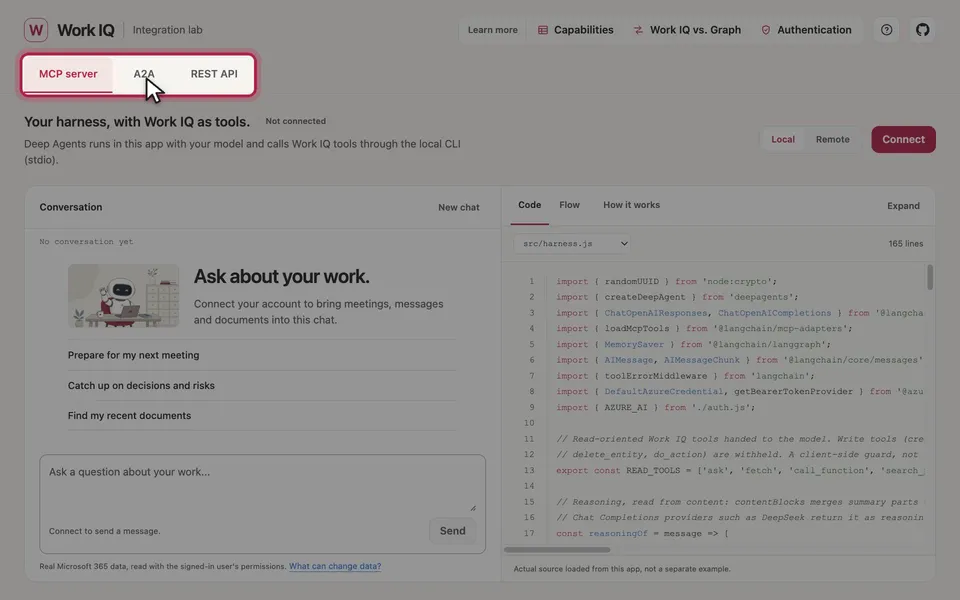Choose Find my recent documents suggestion
The width and height of the screenshot is (960, 600).
point(262,416)
